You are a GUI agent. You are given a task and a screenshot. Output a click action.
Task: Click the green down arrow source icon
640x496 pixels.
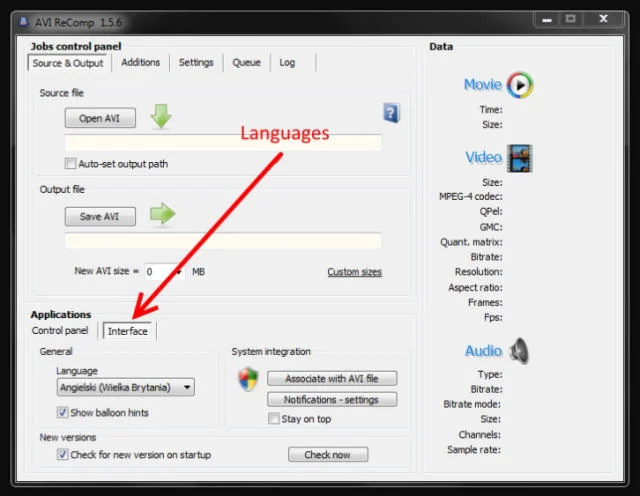click(161, 116)
